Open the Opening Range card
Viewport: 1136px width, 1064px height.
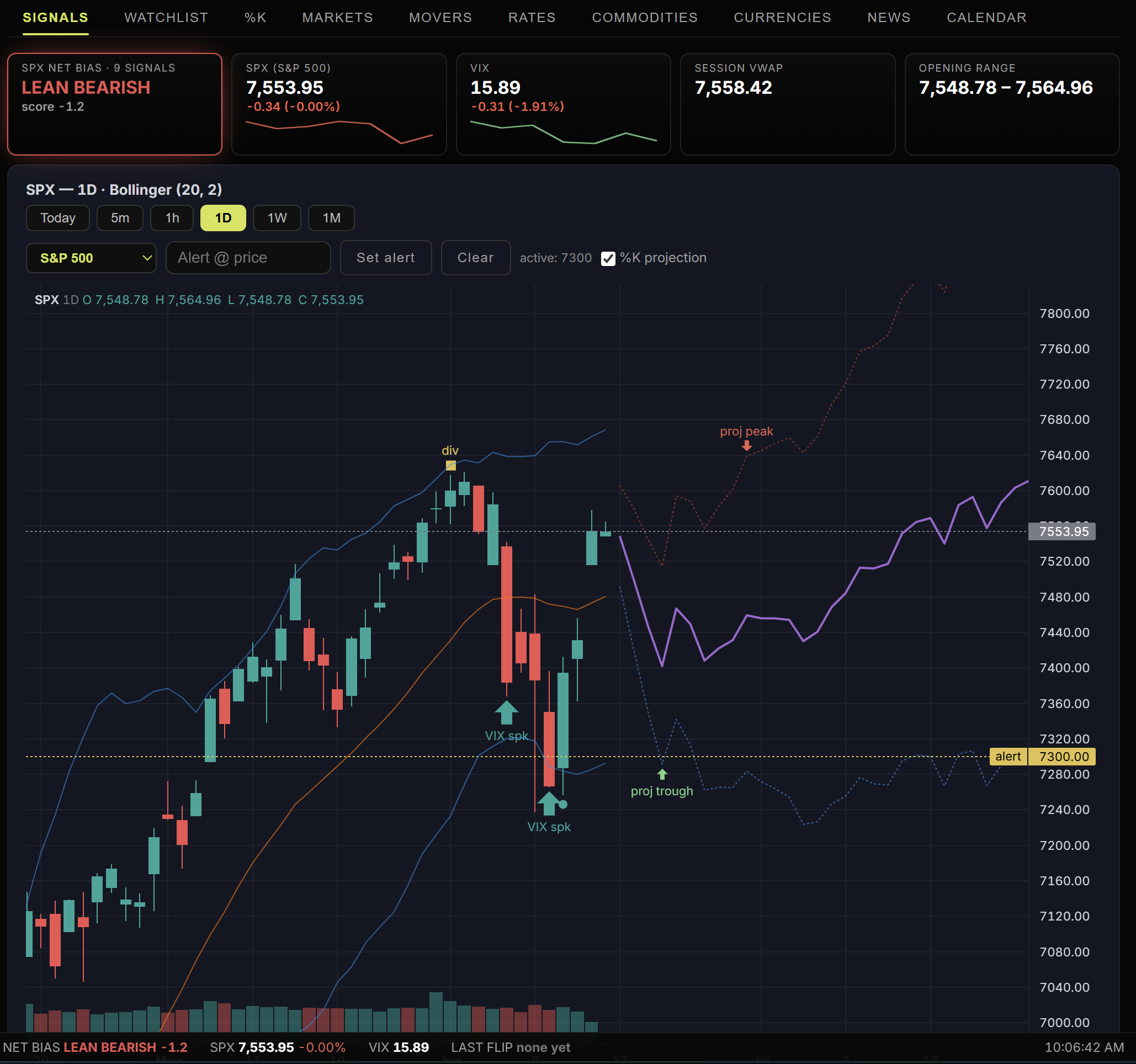(x=1012, y=104)
